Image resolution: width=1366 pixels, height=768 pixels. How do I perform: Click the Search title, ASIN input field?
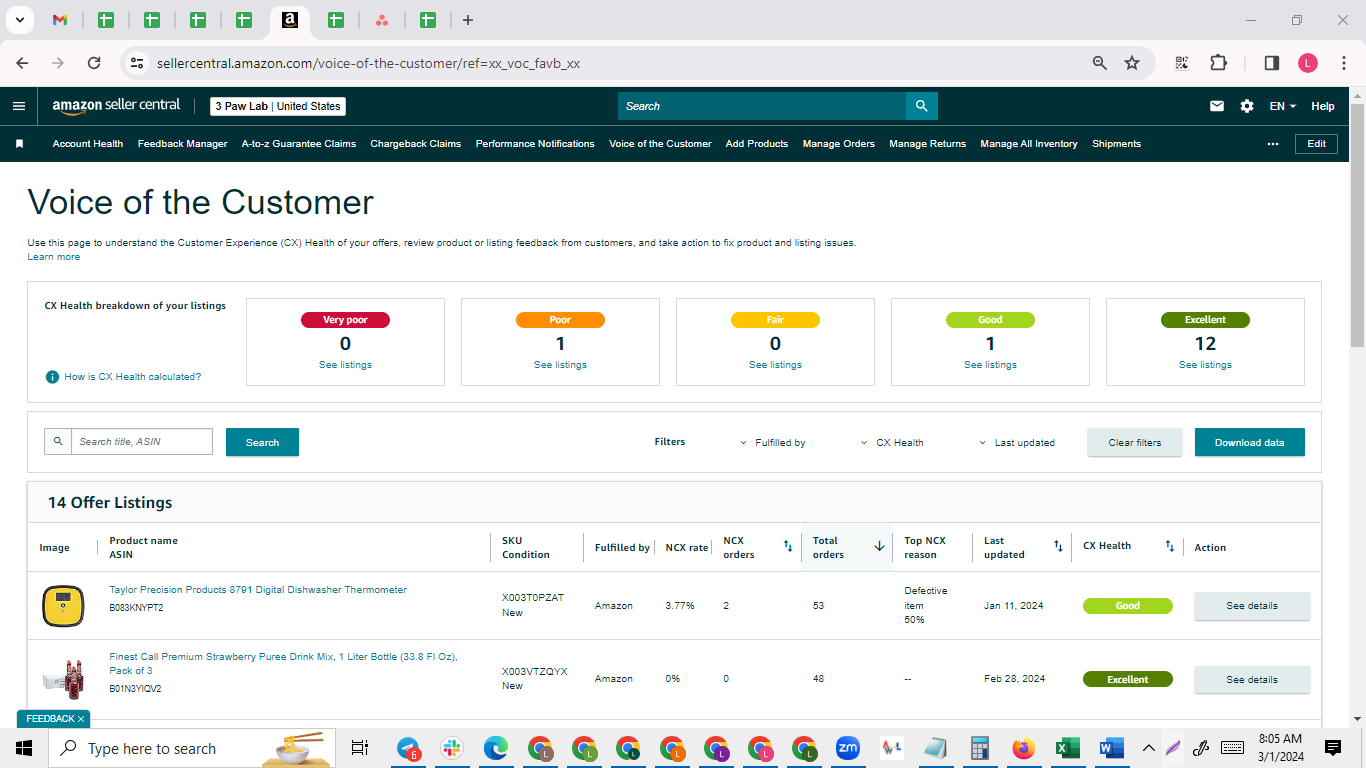tap(141, 441)
